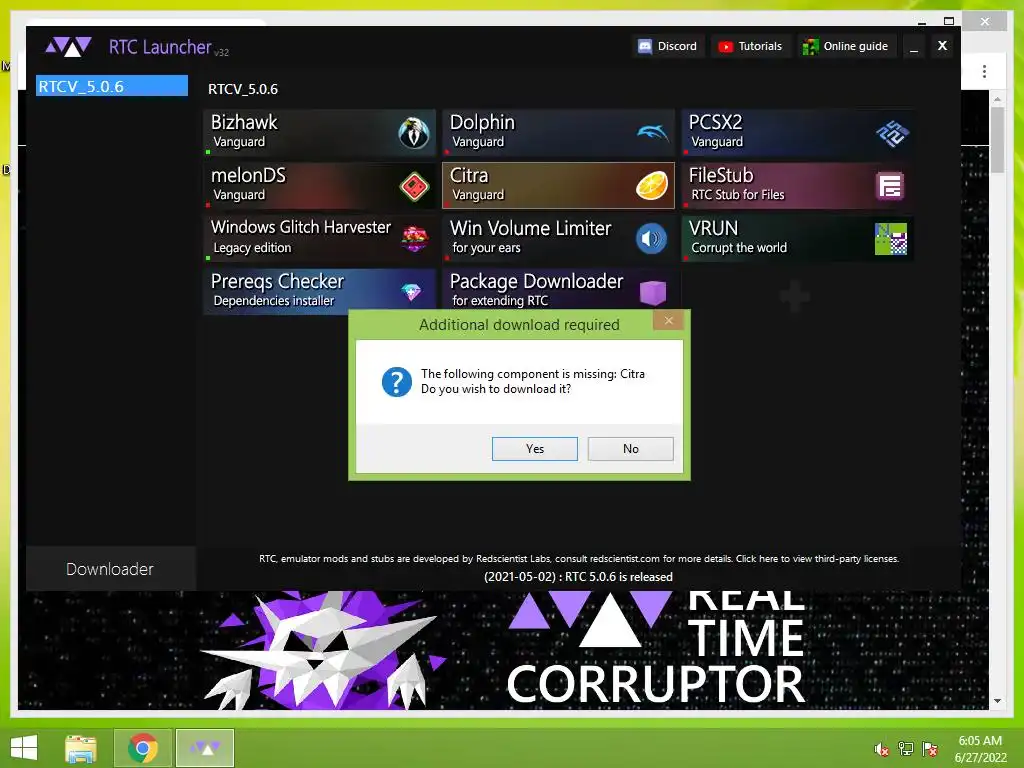This screenshot has height=768, width=1024.
Task: Click the Discord logo icon
Action: 645,46
